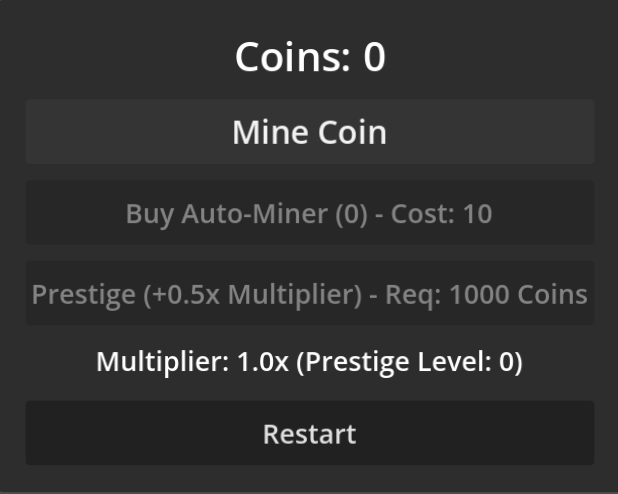618x494 pixels.
Task: Activate Prestige for +0.5x multiplier
Action: coord(310,293)
